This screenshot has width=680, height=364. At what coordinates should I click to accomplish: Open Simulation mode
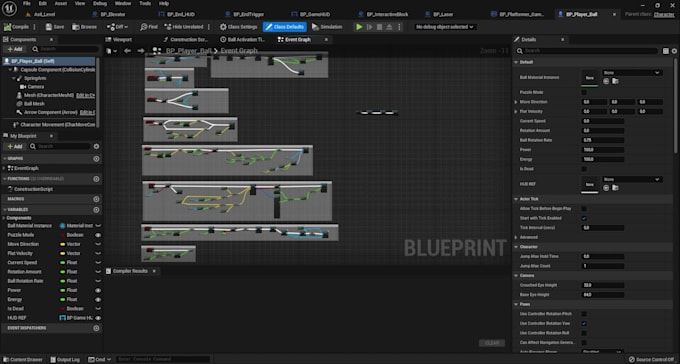(x=327, y=27)
